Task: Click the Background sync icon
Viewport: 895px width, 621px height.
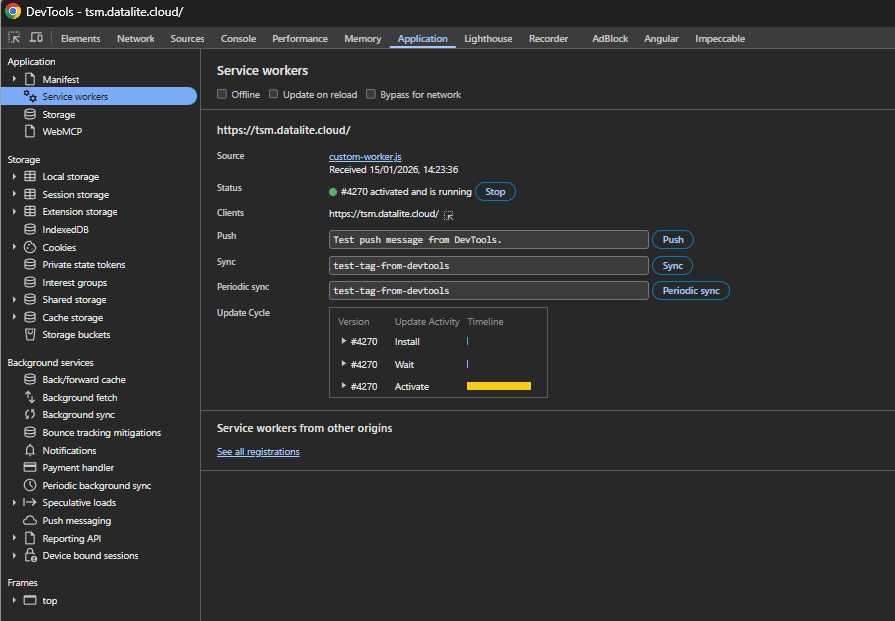Action: click(x=30, y=414)
